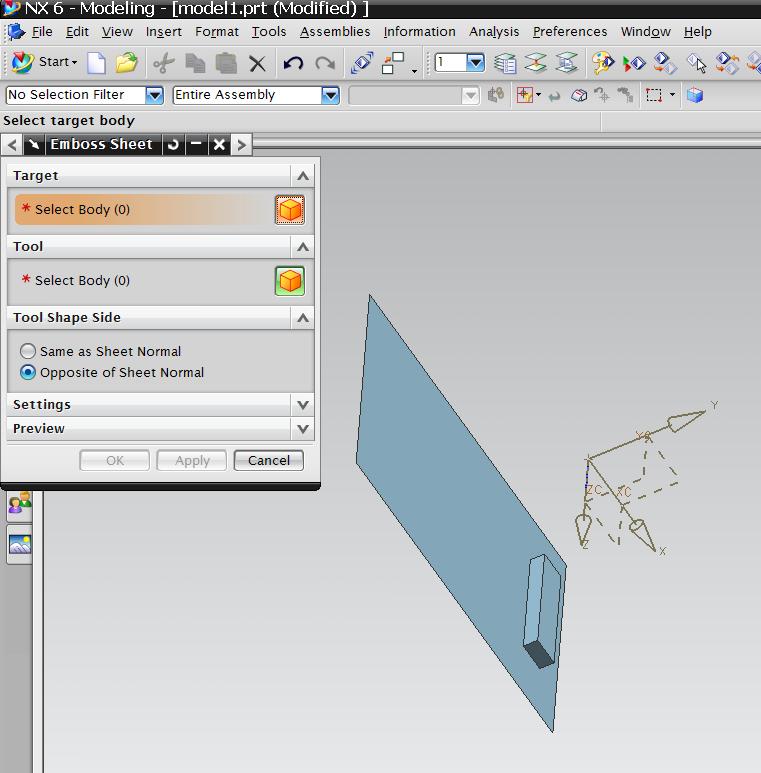
Task: Click the dialog previous arrow button
Action: 12,144
